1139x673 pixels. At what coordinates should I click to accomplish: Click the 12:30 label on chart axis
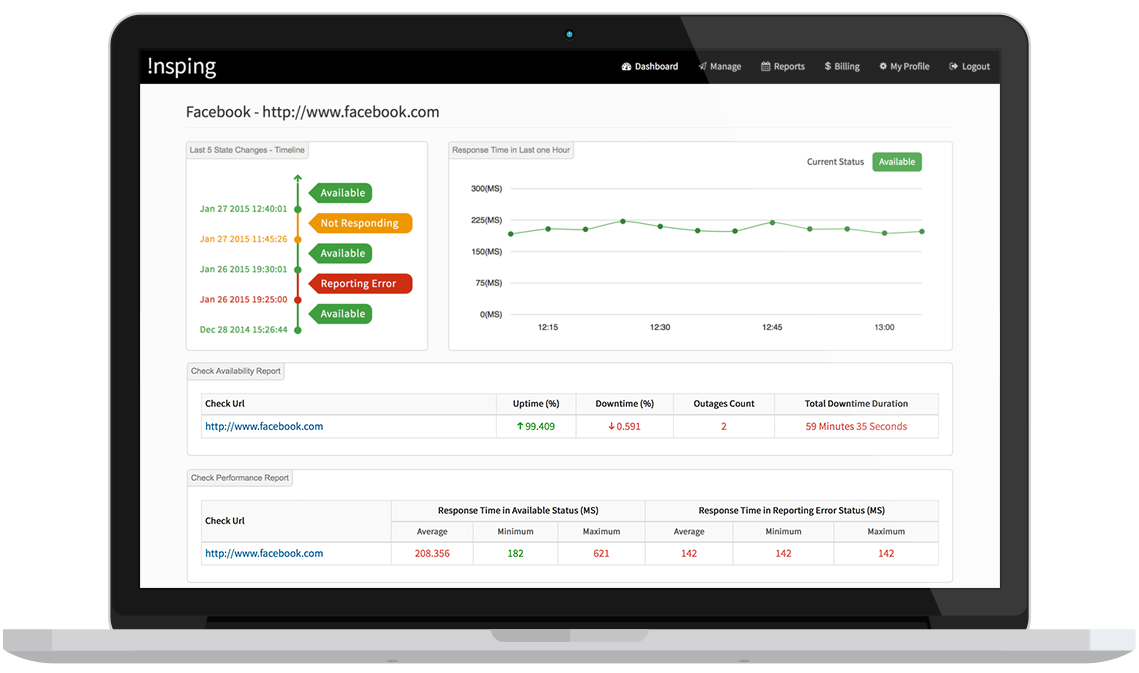(660, 327)
